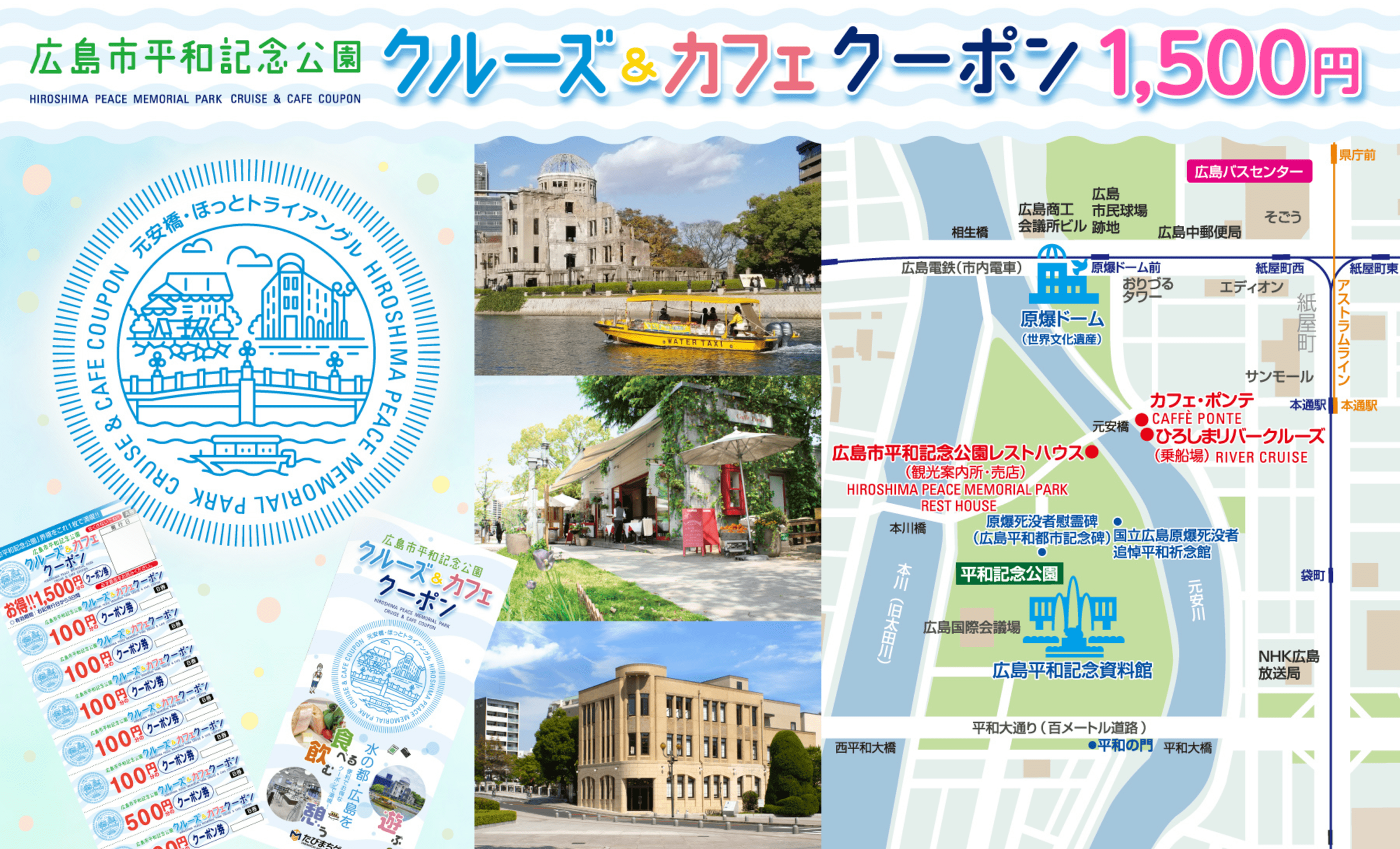
Task: Click the vertical アストラムライン label
Action: tap(1343, 333)
